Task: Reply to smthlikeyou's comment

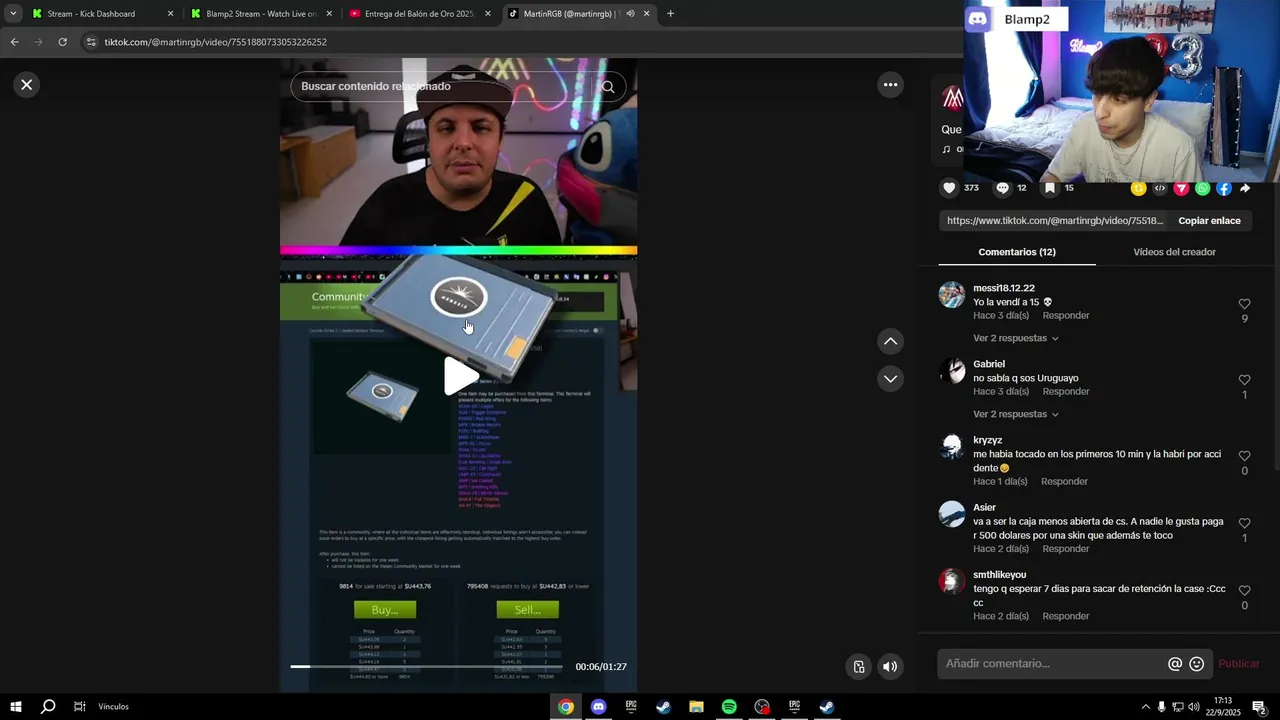Action: tap(1066, 616)
